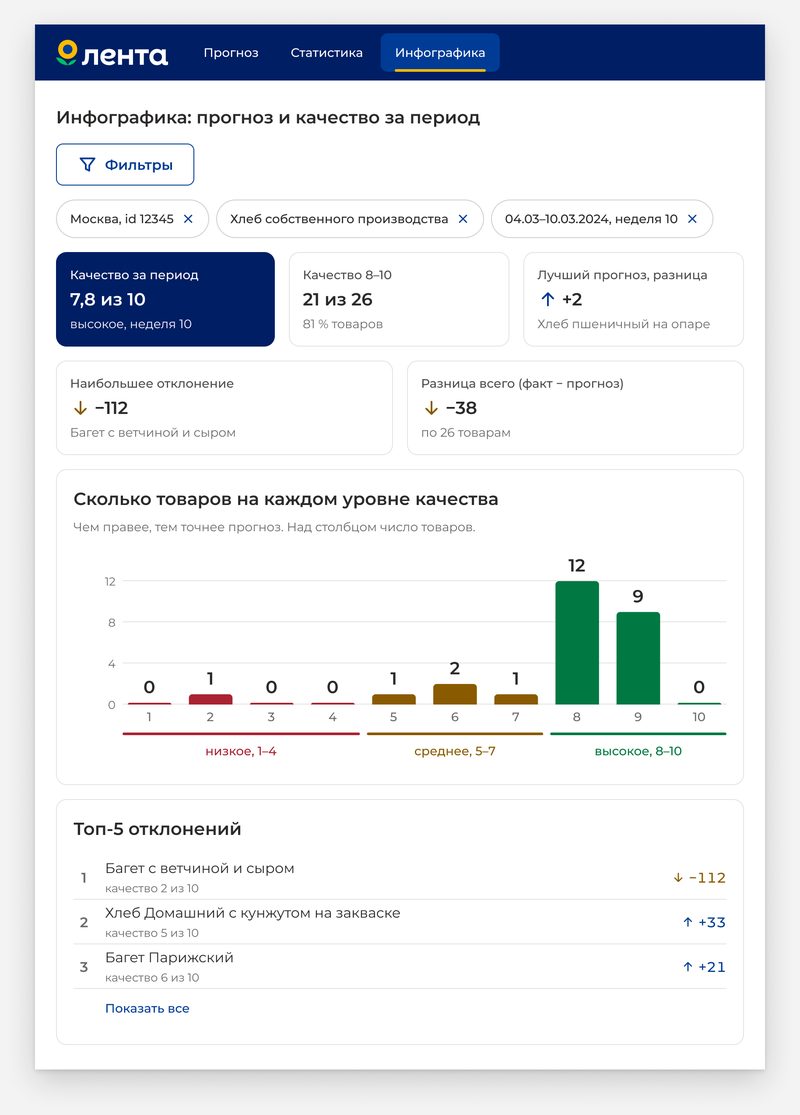800x1115 pixels.
Task: Click the +33 deviation value
Action: [712, 922]
